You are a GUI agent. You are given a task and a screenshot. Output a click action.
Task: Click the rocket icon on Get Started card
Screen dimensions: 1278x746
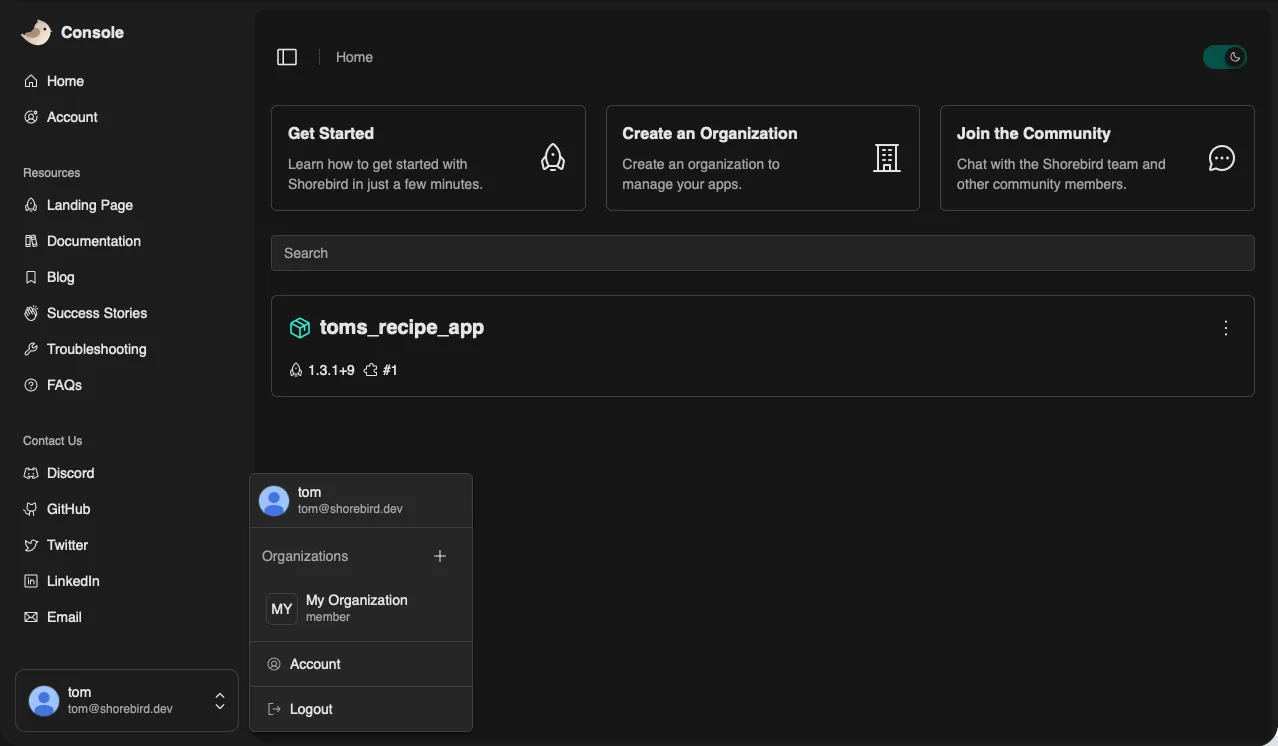coord(553,157)
